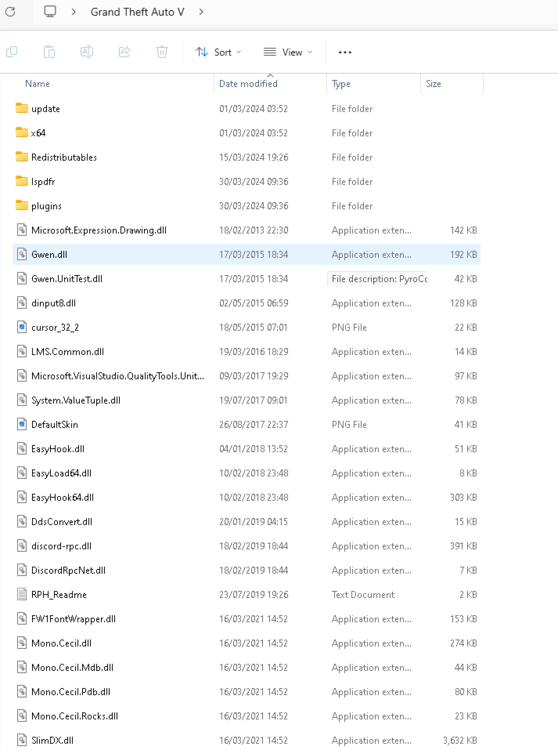Click the EasyHook.dll file icon
The width and height of the screenshot is (558, 750).
pyautogui.click(x=22, y=449)
